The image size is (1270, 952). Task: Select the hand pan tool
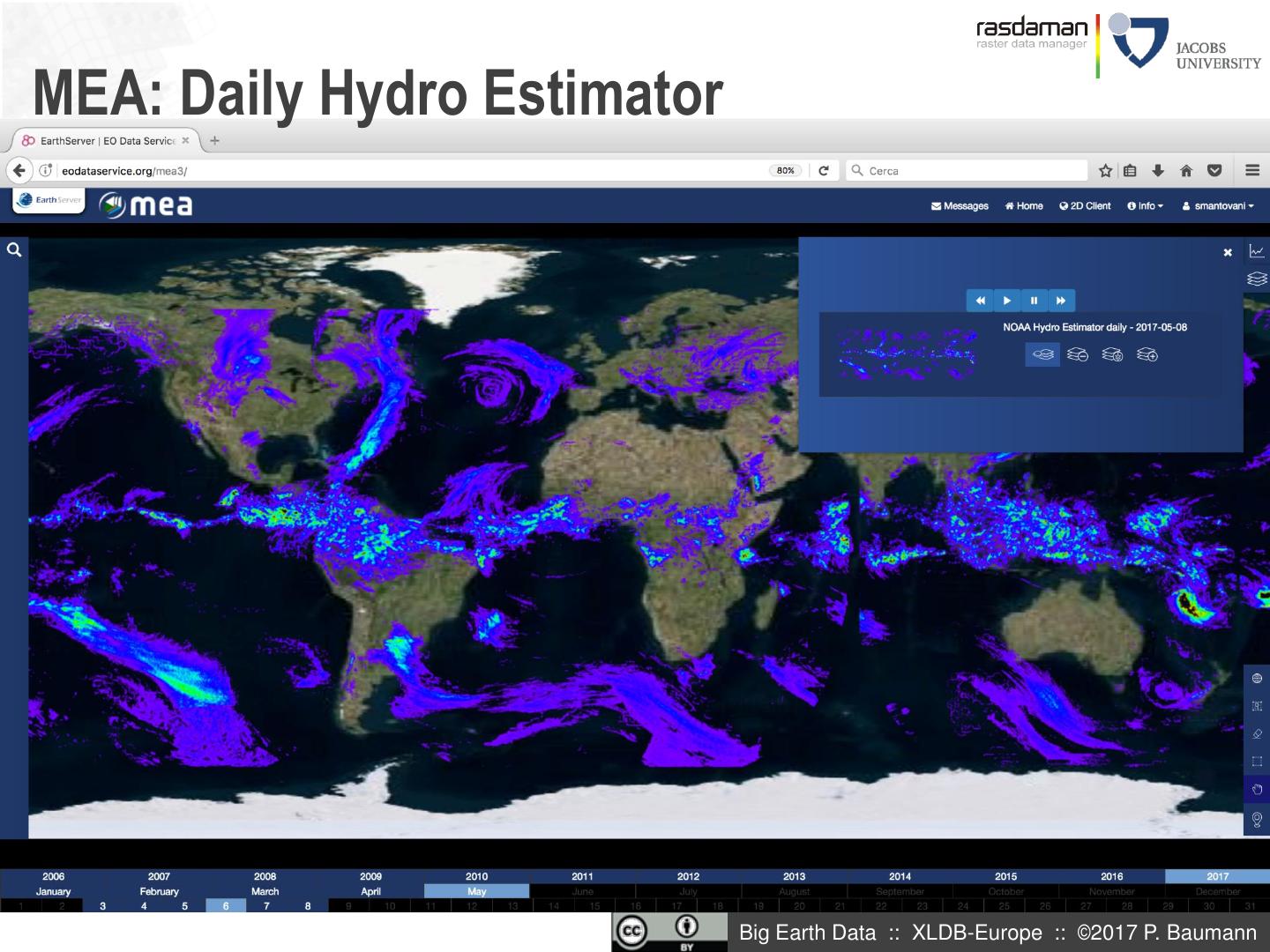tap(1257, 789)
